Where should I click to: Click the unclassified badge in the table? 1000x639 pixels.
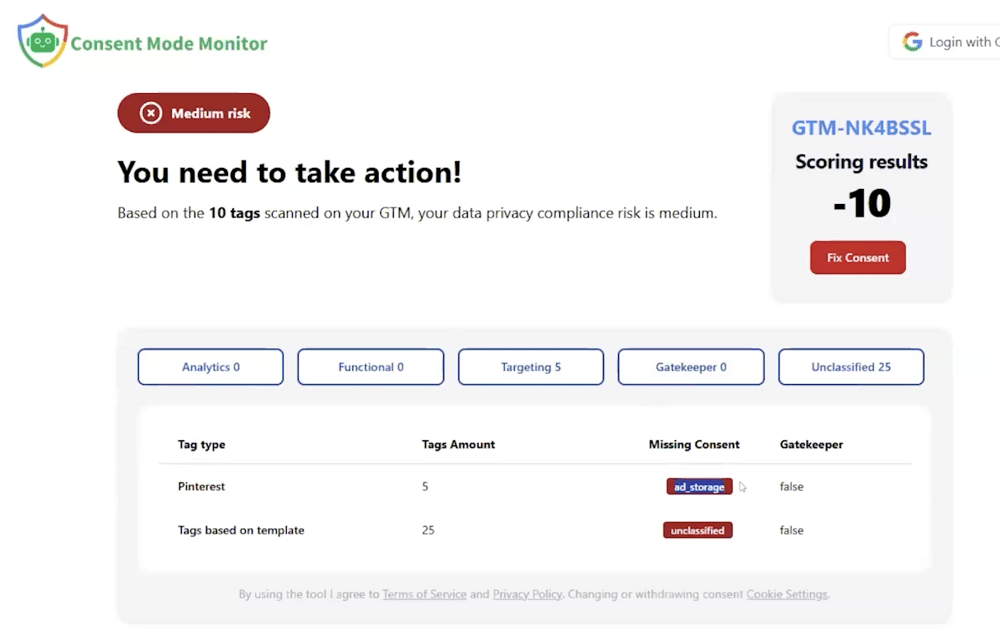point(697,530)
